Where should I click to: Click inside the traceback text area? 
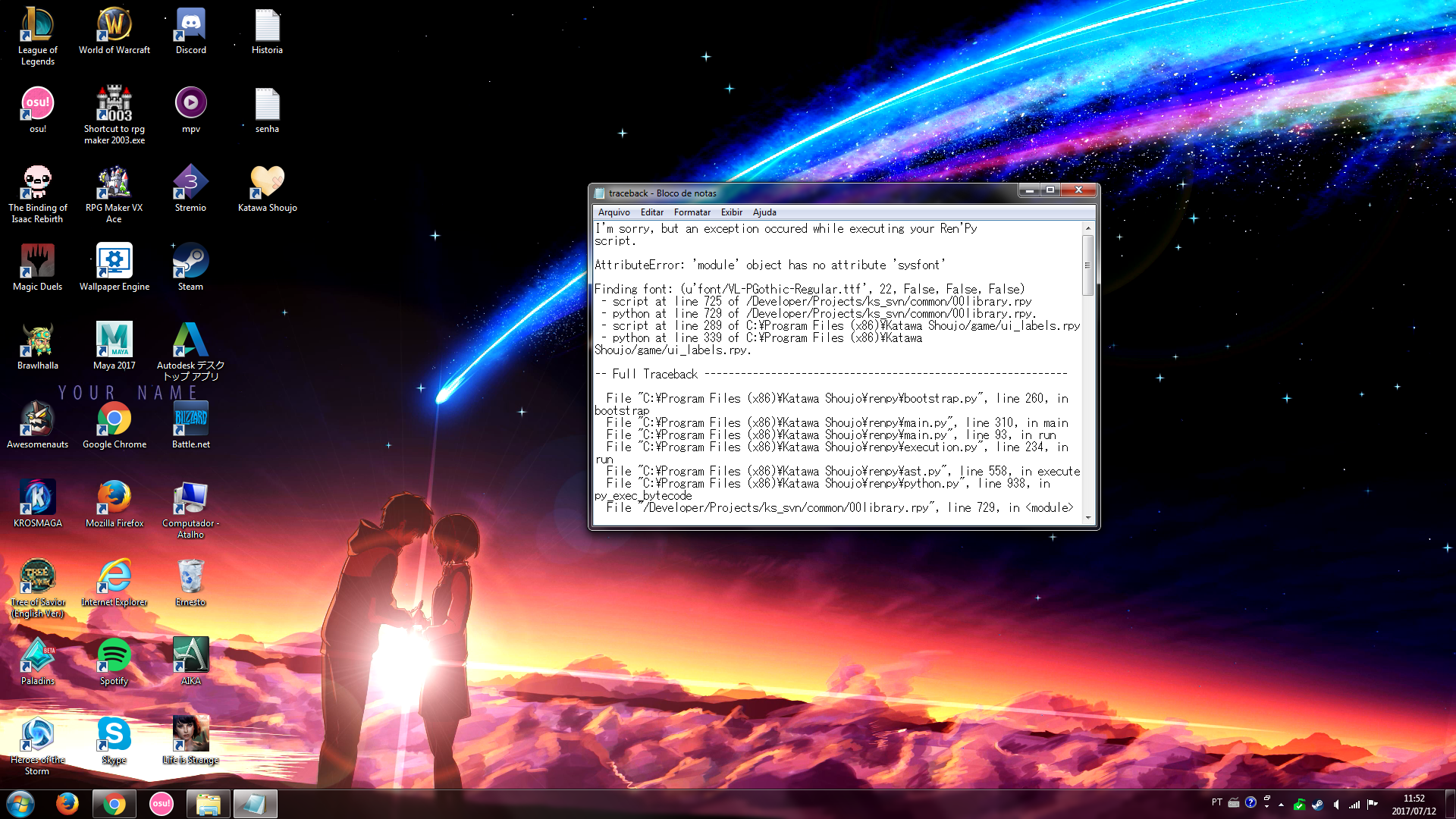tap(837, 372)
